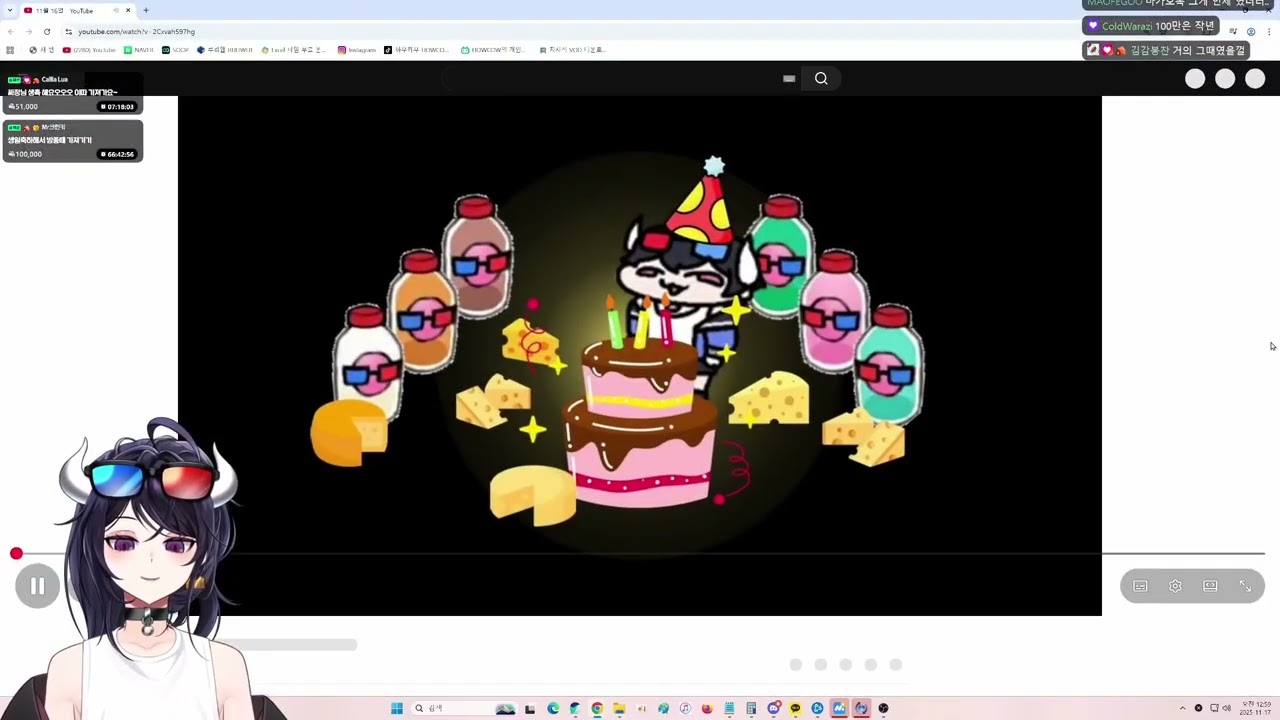Open the SOOP bookmark
The image size is (1280, 720).
click(x=176, y=49)
